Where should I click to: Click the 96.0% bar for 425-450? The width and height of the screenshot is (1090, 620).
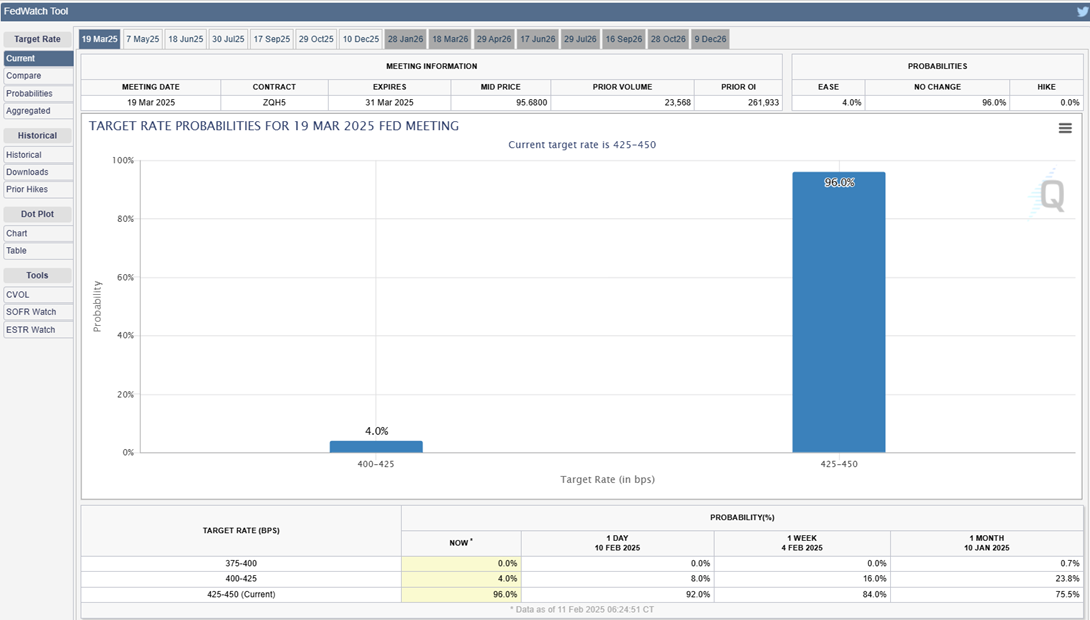tap(838, 312)
